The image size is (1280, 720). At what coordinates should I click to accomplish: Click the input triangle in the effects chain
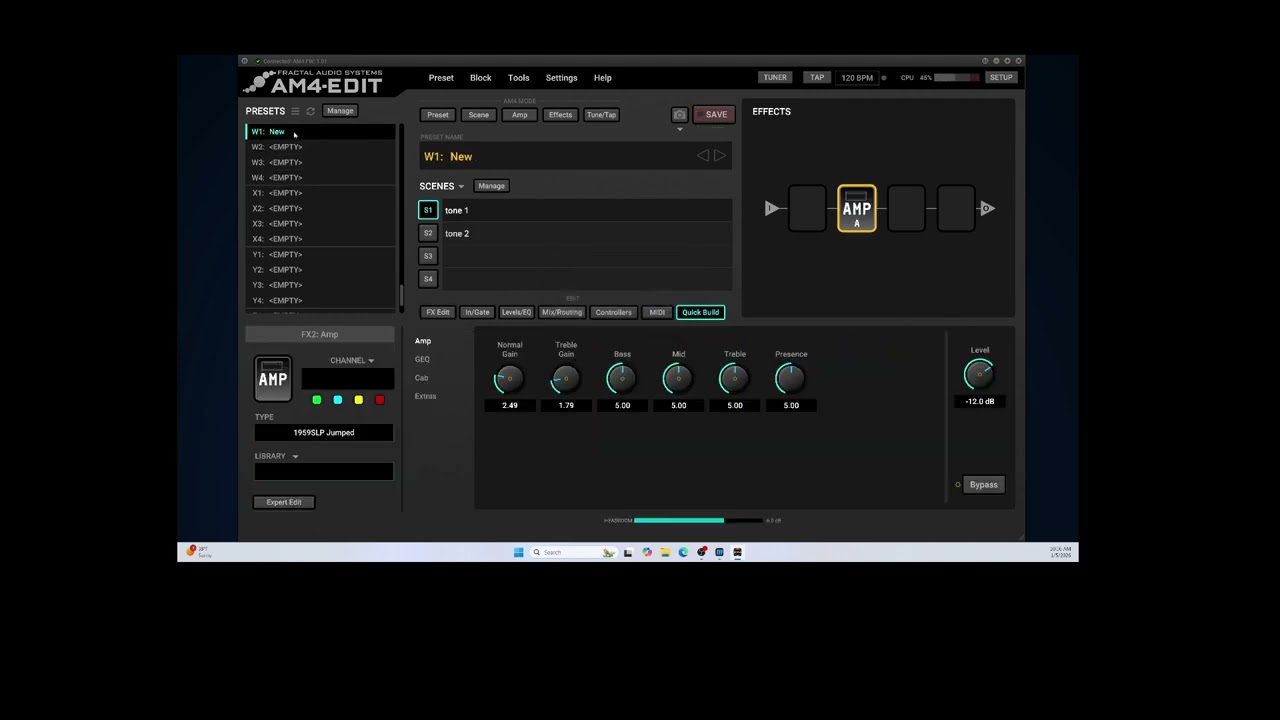tap(772, 208)
